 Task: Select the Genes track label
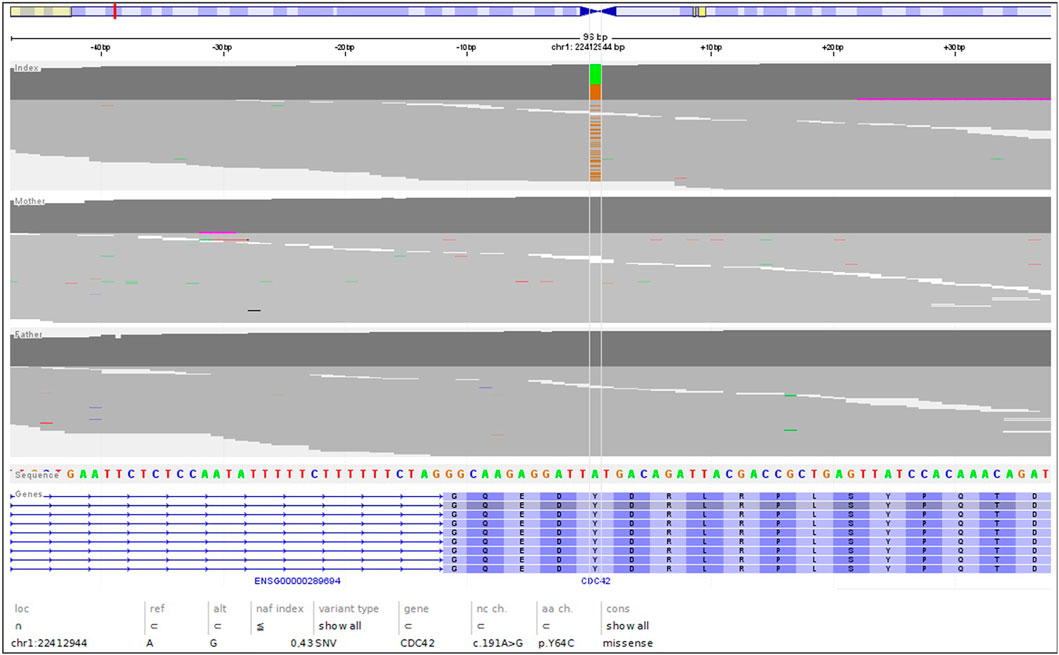coord(29,494)
